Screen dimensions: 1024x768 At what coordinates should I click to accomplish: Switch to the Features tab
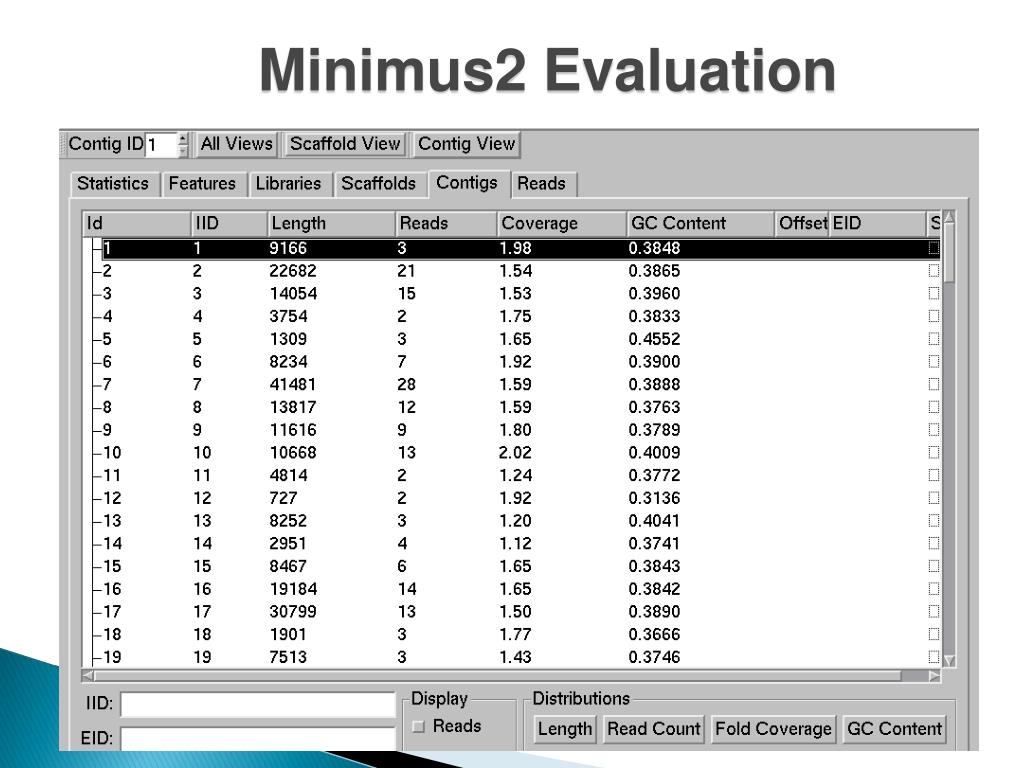pos(202,184)
